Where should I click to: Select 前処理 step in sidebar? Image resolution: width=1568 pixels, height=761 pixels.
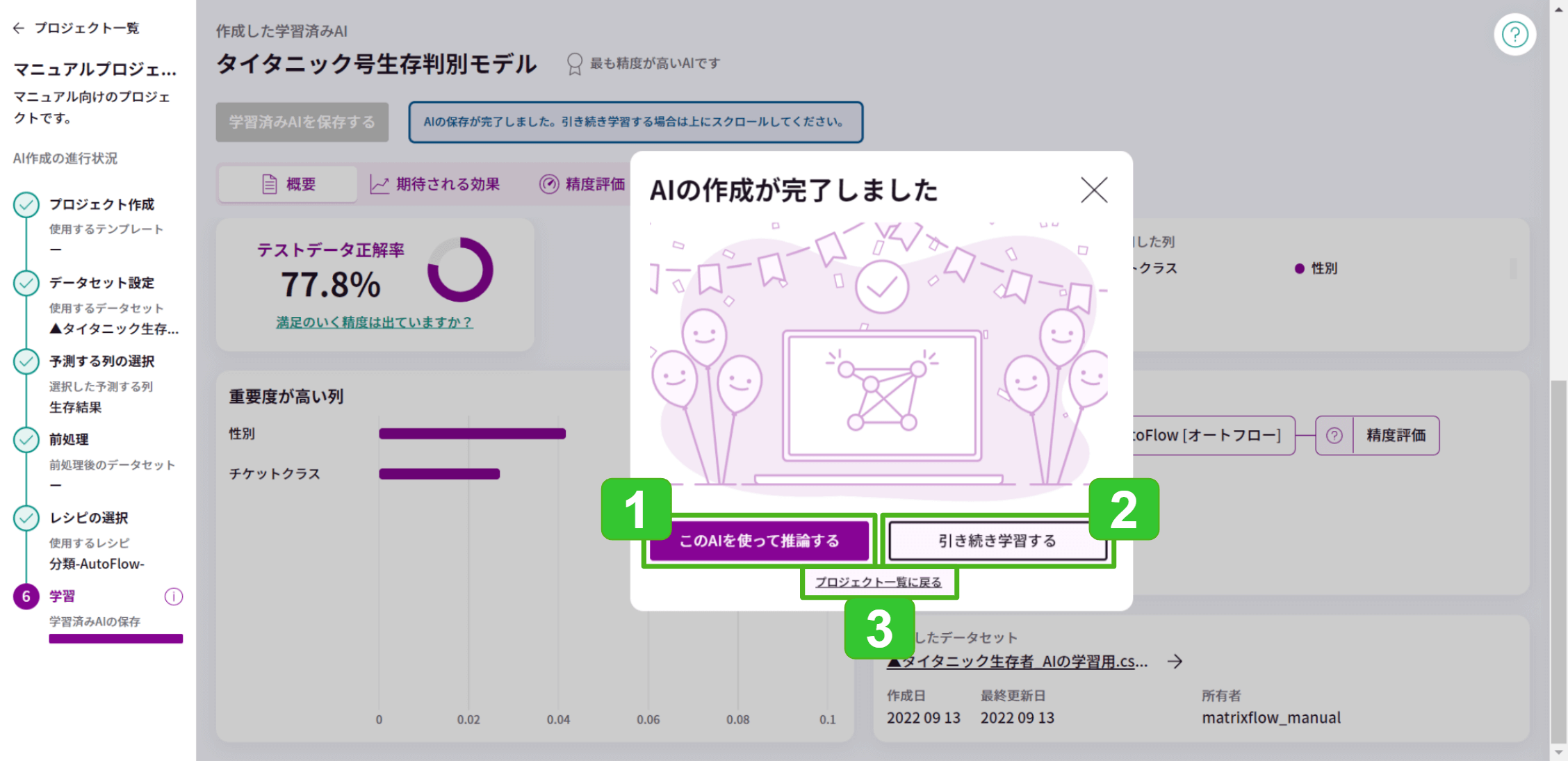pos(69,439)
